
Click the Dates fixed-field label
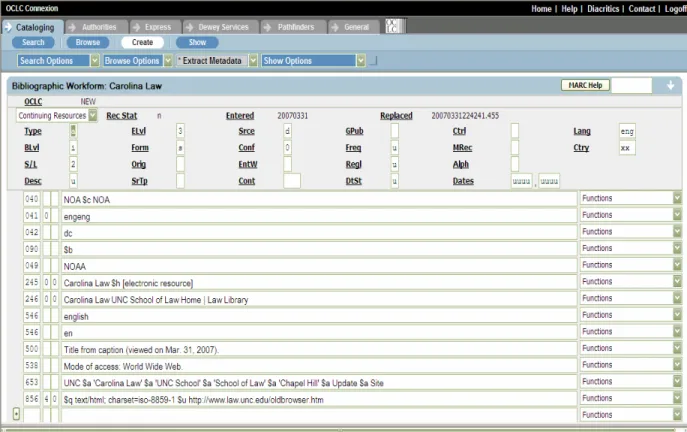coord(463,181)
